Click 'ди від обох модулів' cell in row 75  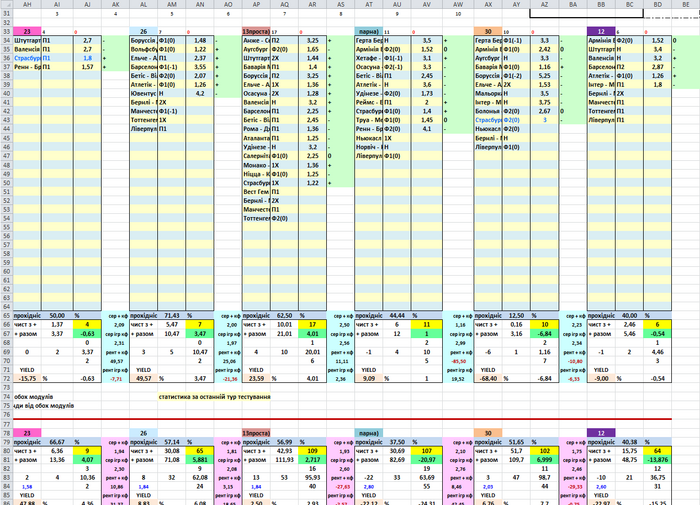[x=44, y=406]
